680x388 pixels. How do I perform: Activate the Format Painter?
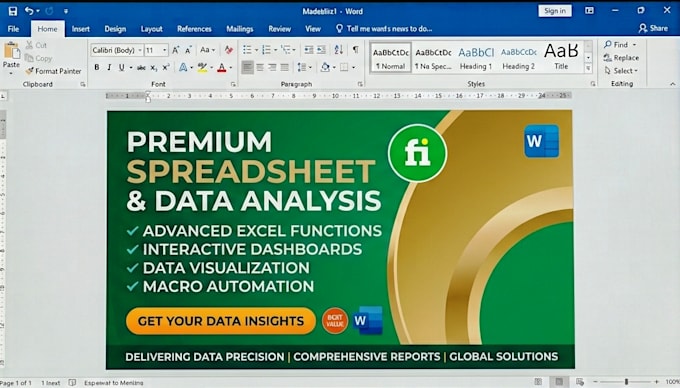pyautogui.click(x=53, y=71)
